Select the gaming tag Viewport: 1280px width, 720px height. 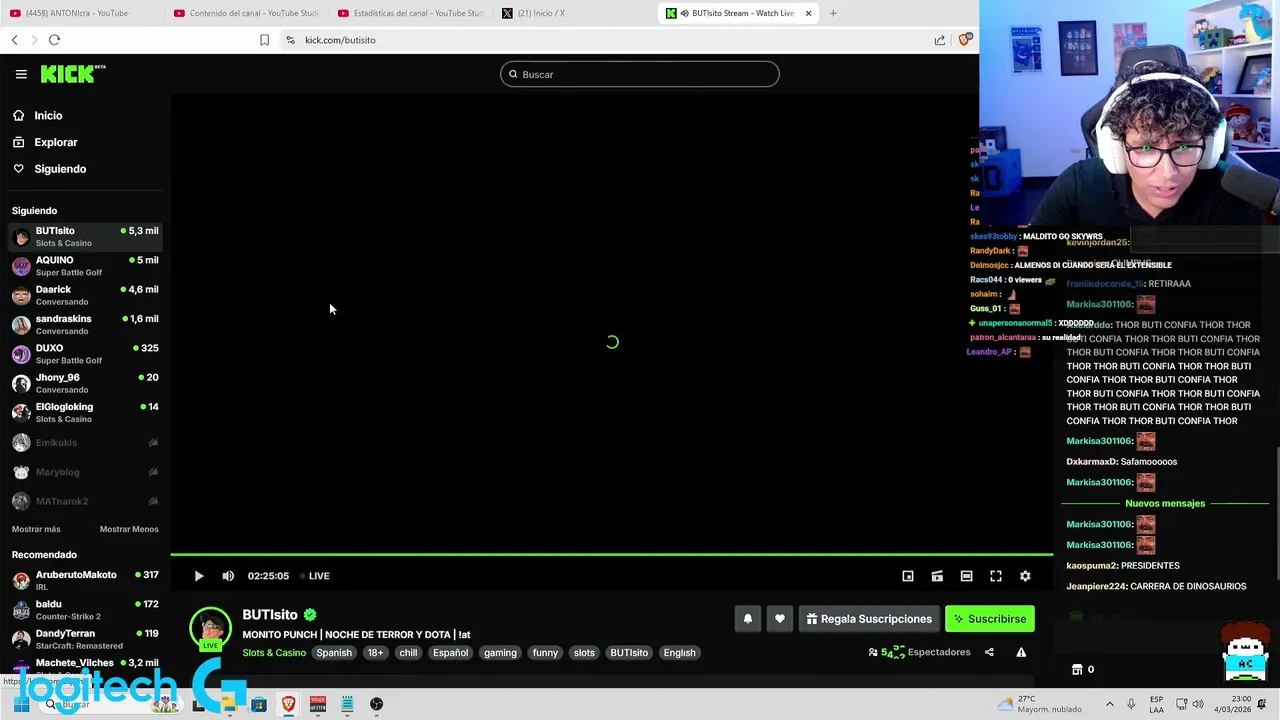coord(500,653)
